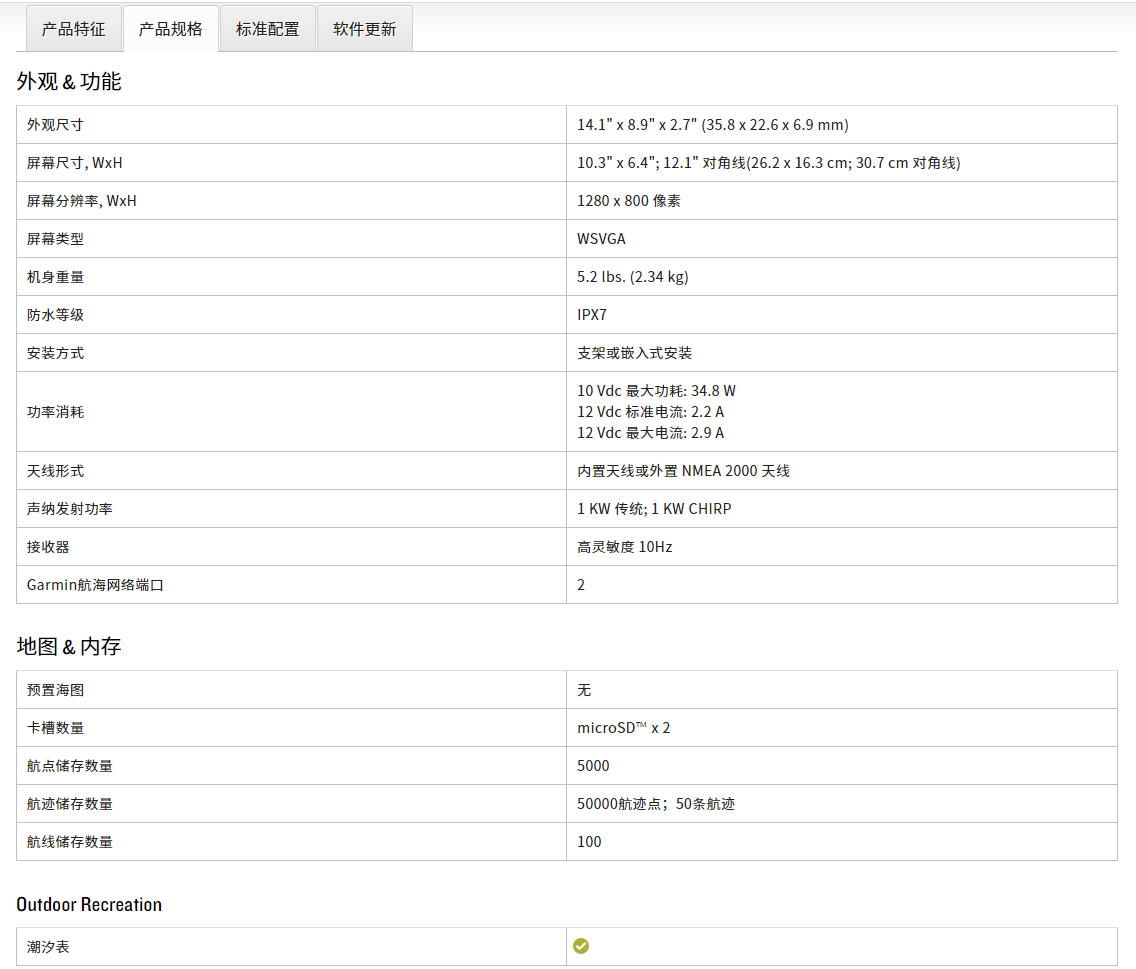Image resolution: width=1136 pixels, height=969 pixels.
Task: Click the 外观 & 功能 section heading
Action: 69,82
